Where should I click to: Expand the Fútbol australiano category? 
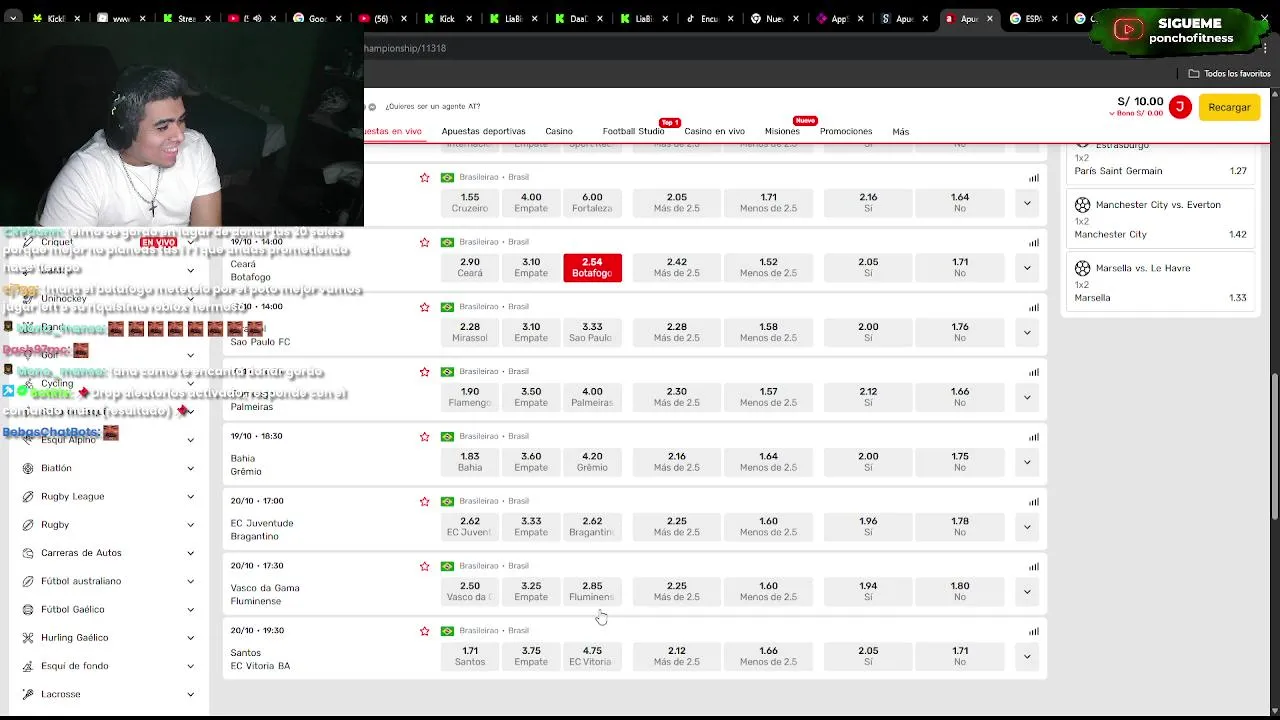[x=190, y=581]
